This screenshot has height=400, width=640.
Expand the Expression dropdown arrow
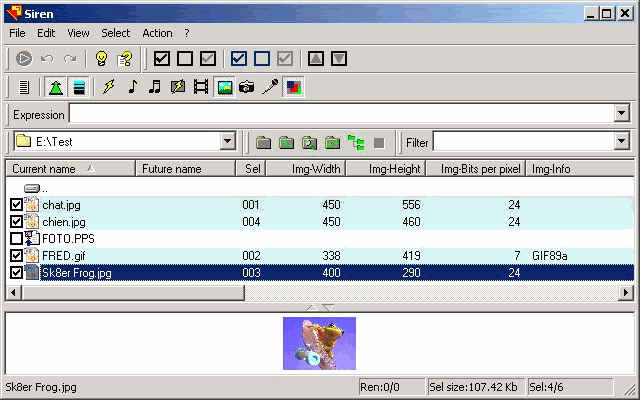tap(622, 113)
